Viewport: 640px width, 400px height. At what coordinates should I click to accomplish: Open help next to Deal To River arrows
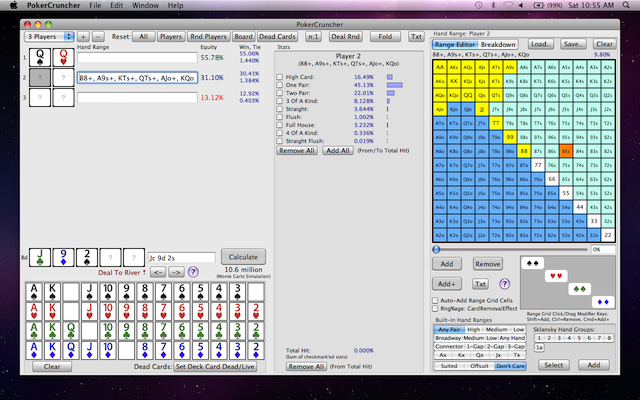[x=193, y=272]
